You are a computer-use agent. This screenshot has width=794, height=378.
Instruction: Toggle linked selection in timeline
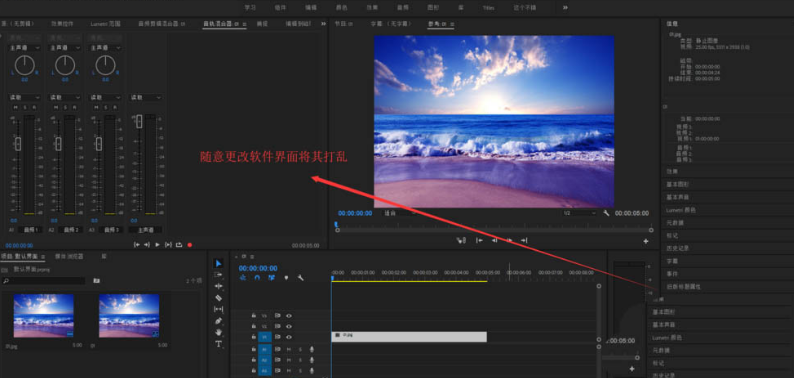[x=271, y=278]
